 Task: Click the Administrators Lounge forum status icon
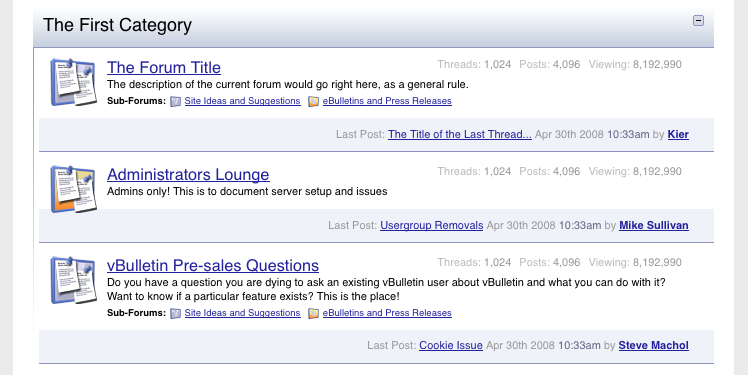[x=73, y=189]
